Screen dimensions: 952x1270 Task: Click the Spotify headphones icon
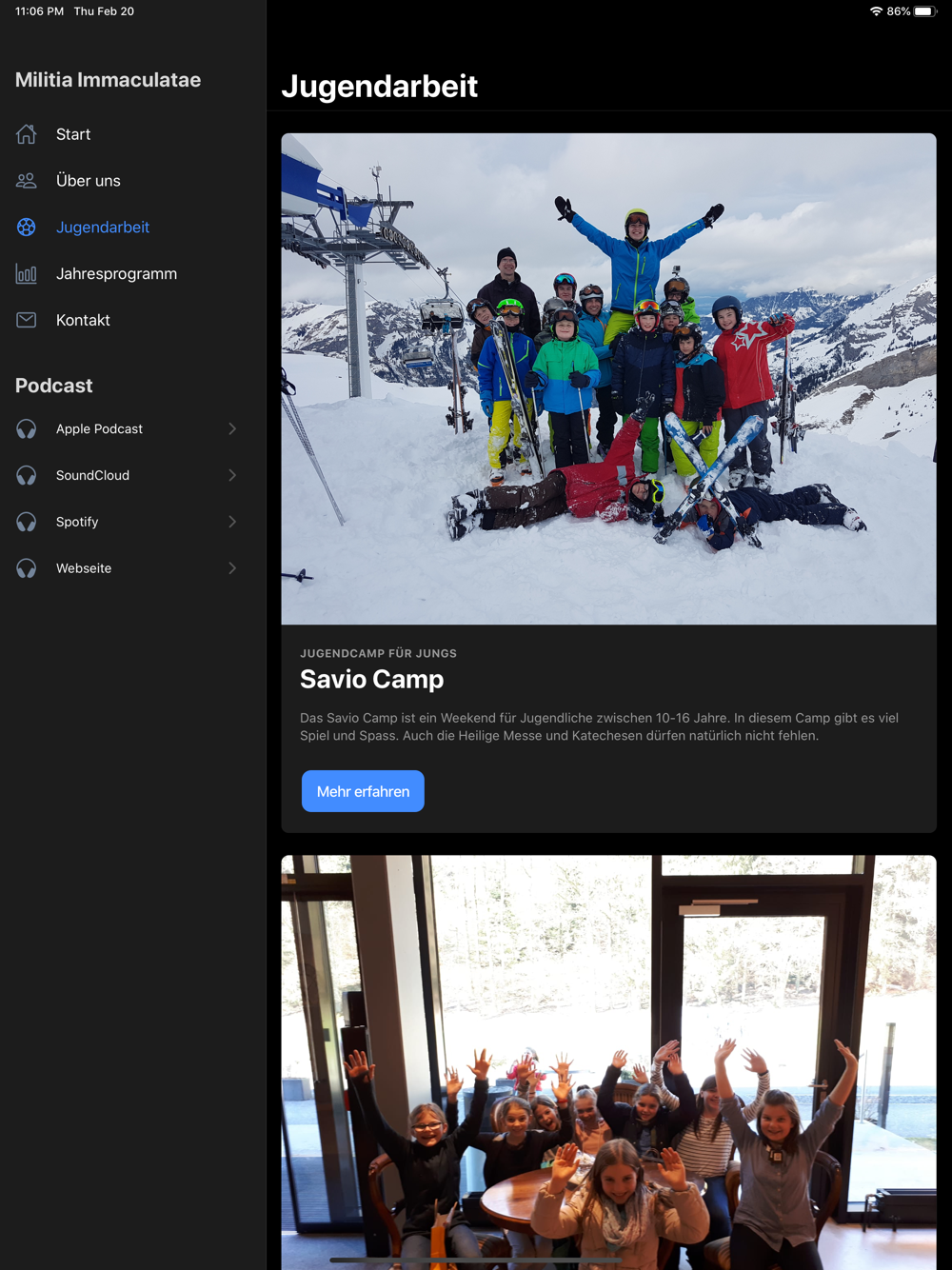pyautogui.click(x=27, y=523)
